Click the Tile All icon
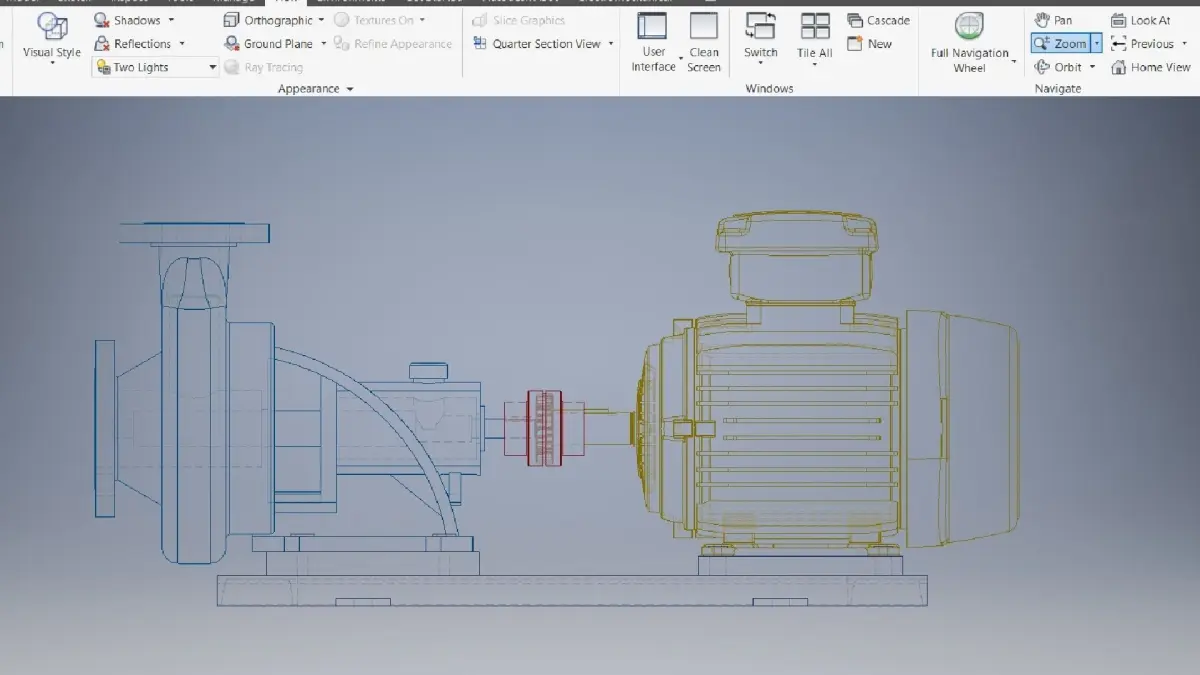This screenshot has height=675, width=1200. 815,26
